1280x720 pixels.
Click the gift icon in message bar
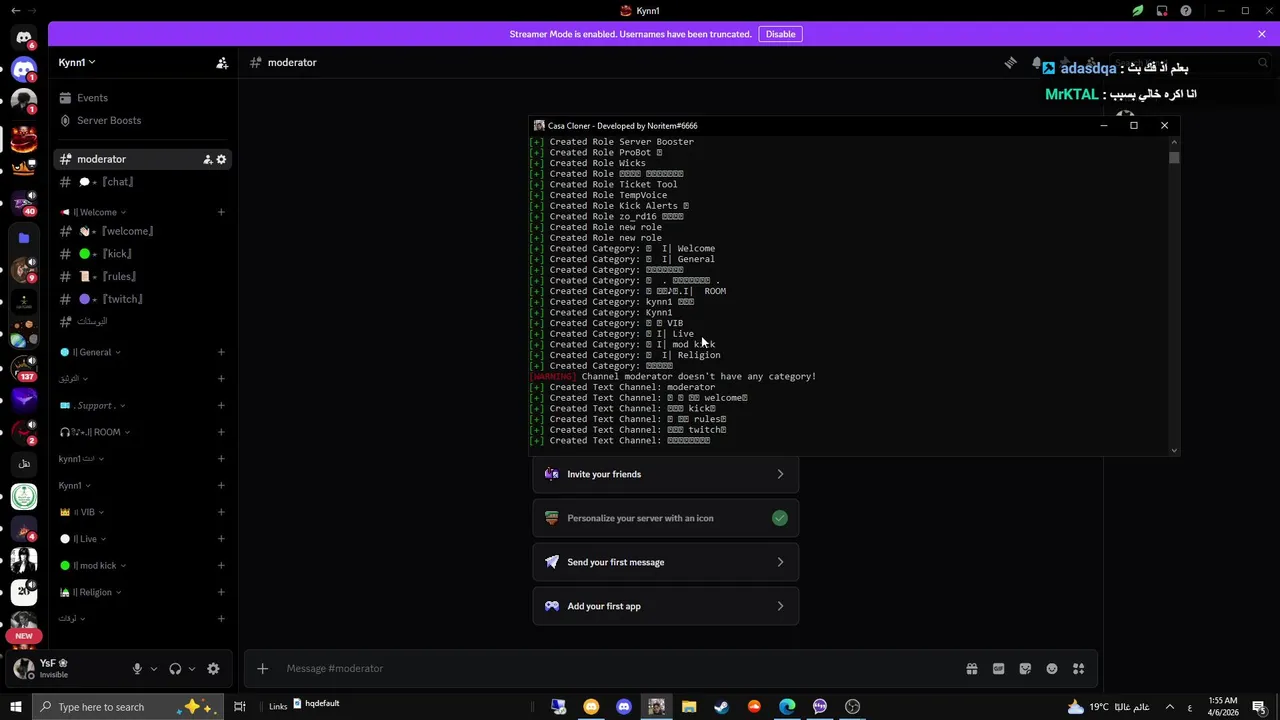[971, 669]
